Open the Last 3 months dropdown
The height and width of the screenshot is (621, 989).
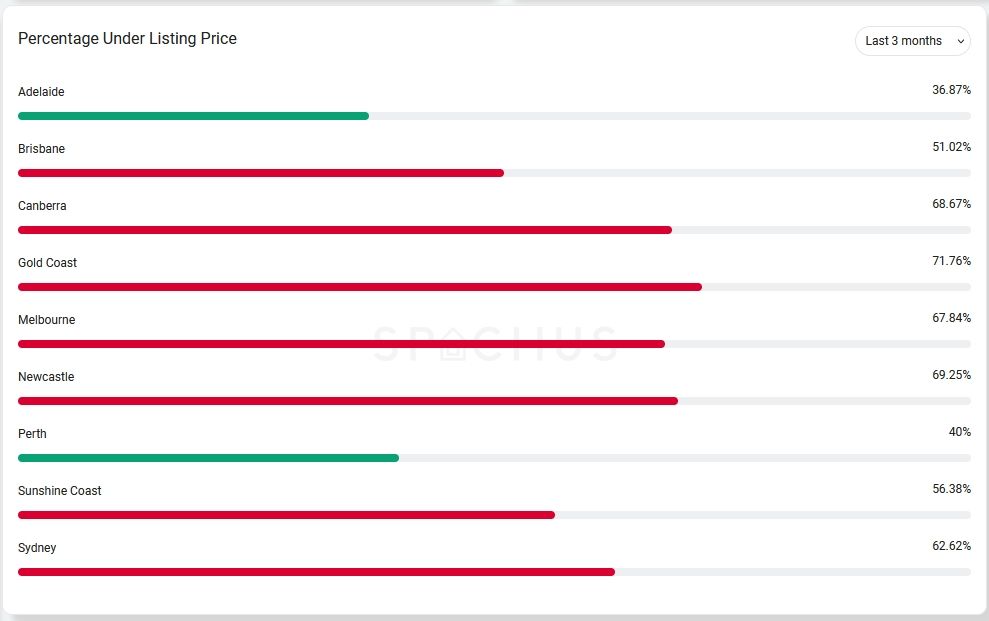pos(903,41)
